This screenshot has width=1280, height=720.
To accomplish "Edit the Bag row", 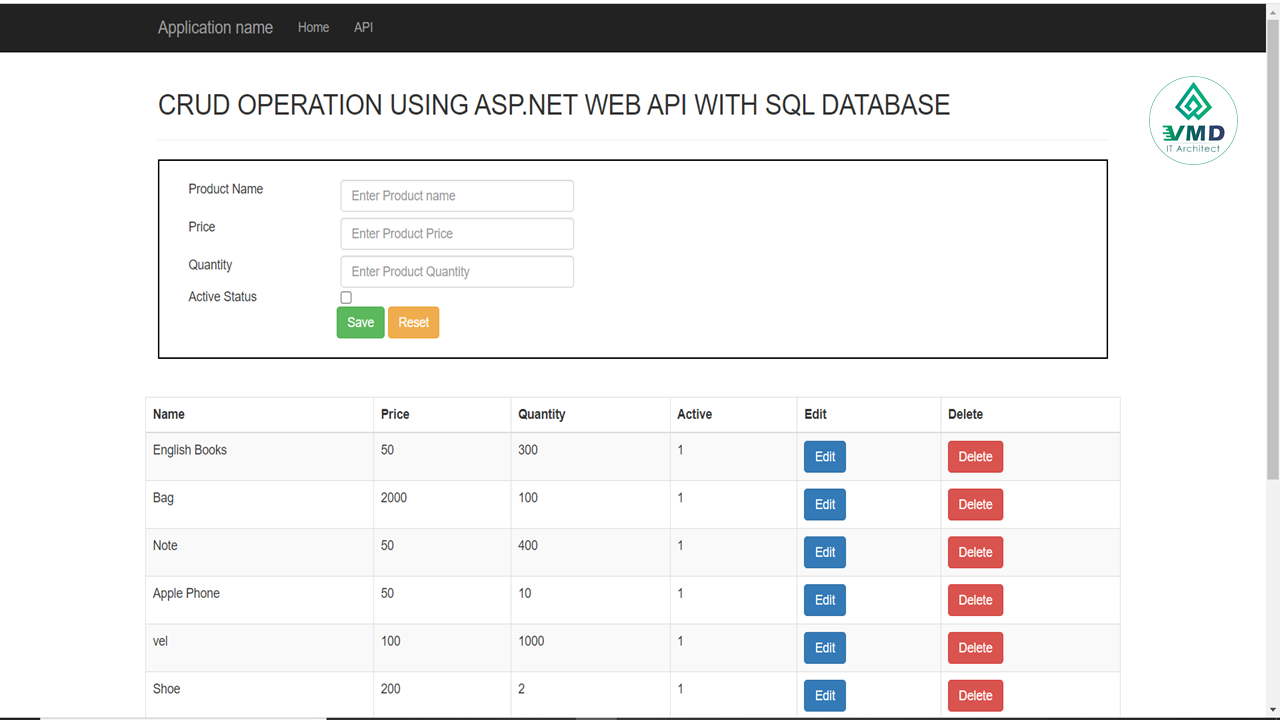I will (x=825, y=504).
